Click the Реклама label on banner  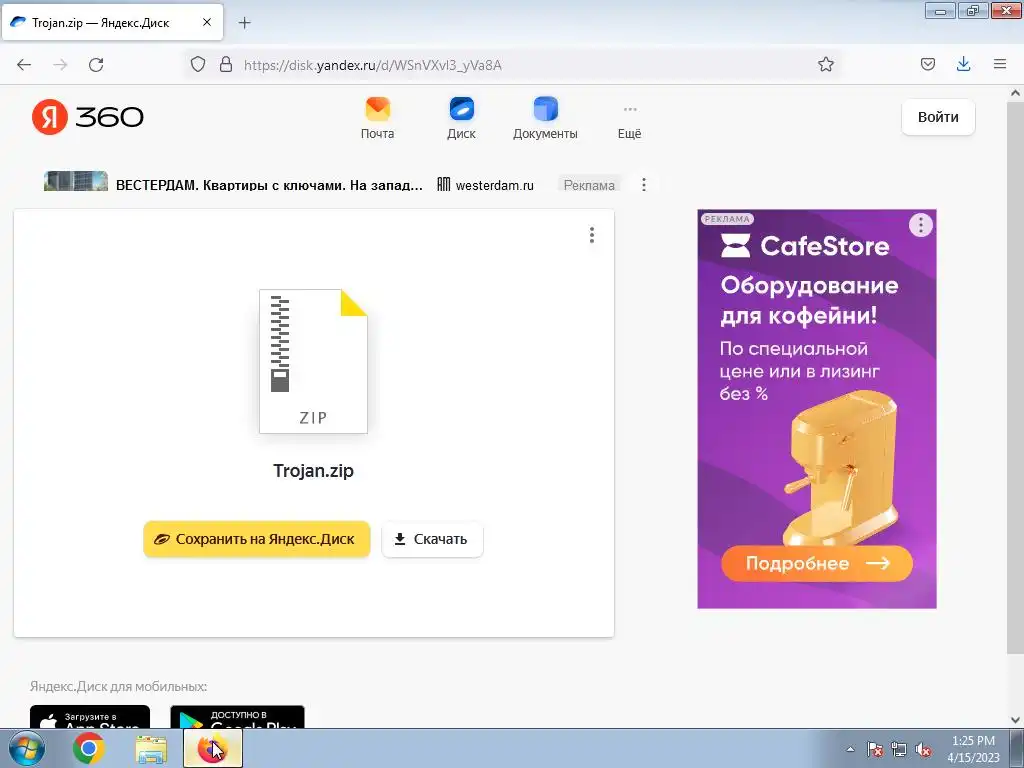point(589,185)
